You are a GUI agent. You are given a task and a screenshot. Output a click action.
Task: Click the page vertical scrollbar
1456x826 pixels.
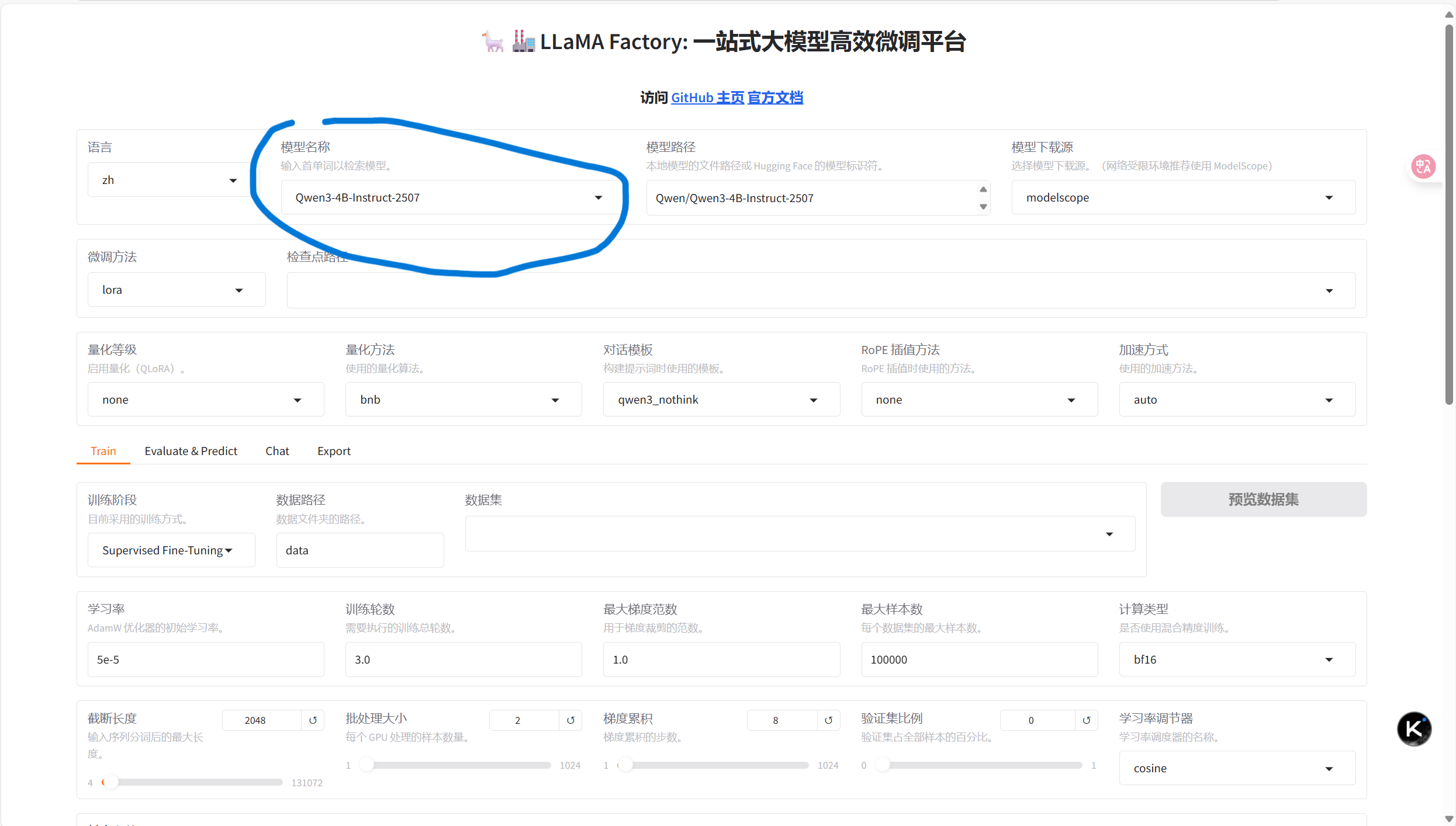(x=1449, y=213)
